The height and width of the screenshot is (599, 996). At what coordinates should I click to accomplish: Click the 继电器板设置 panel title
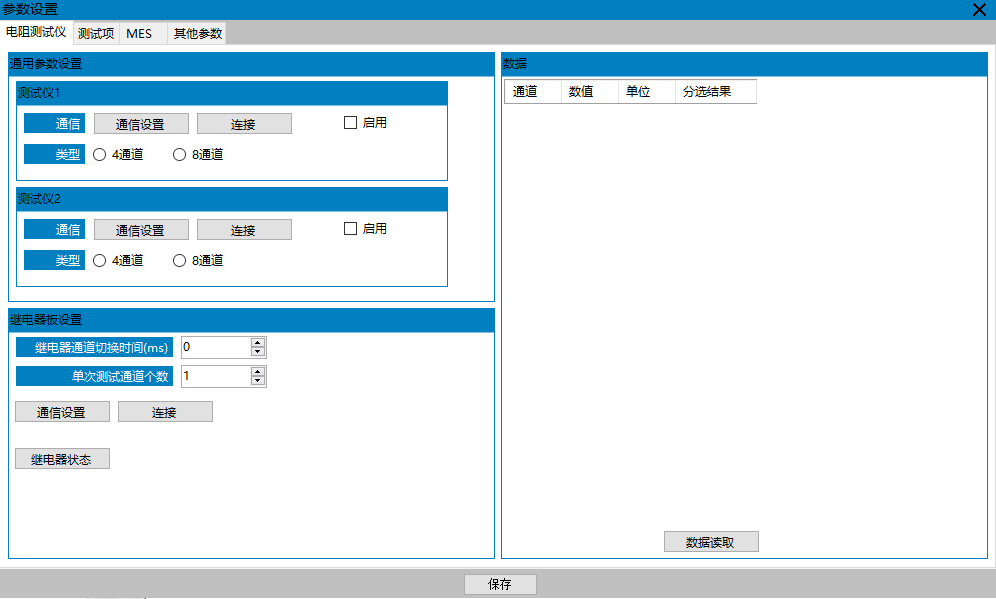[46, 320]
